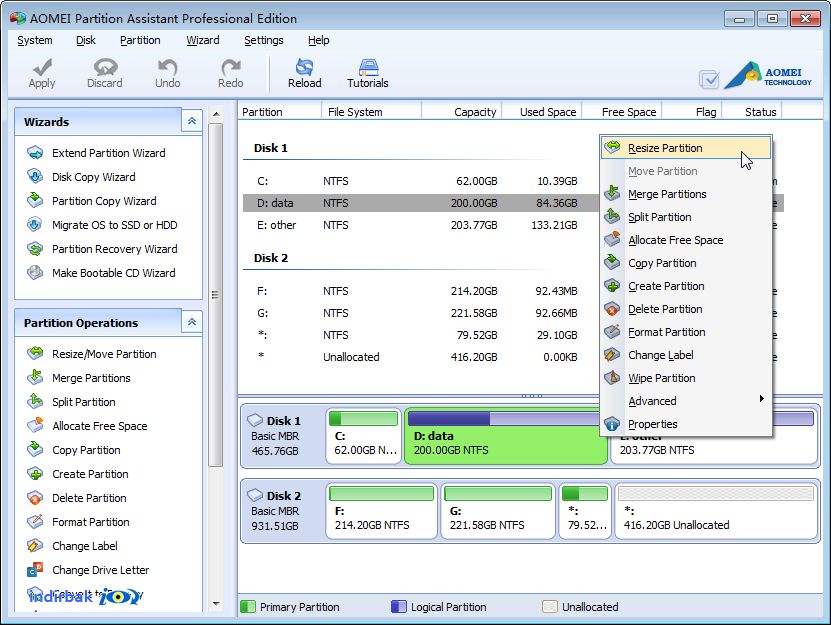Choose Format Partition in context menu
This screenshot has height=625, width=831.
point(686,332)
